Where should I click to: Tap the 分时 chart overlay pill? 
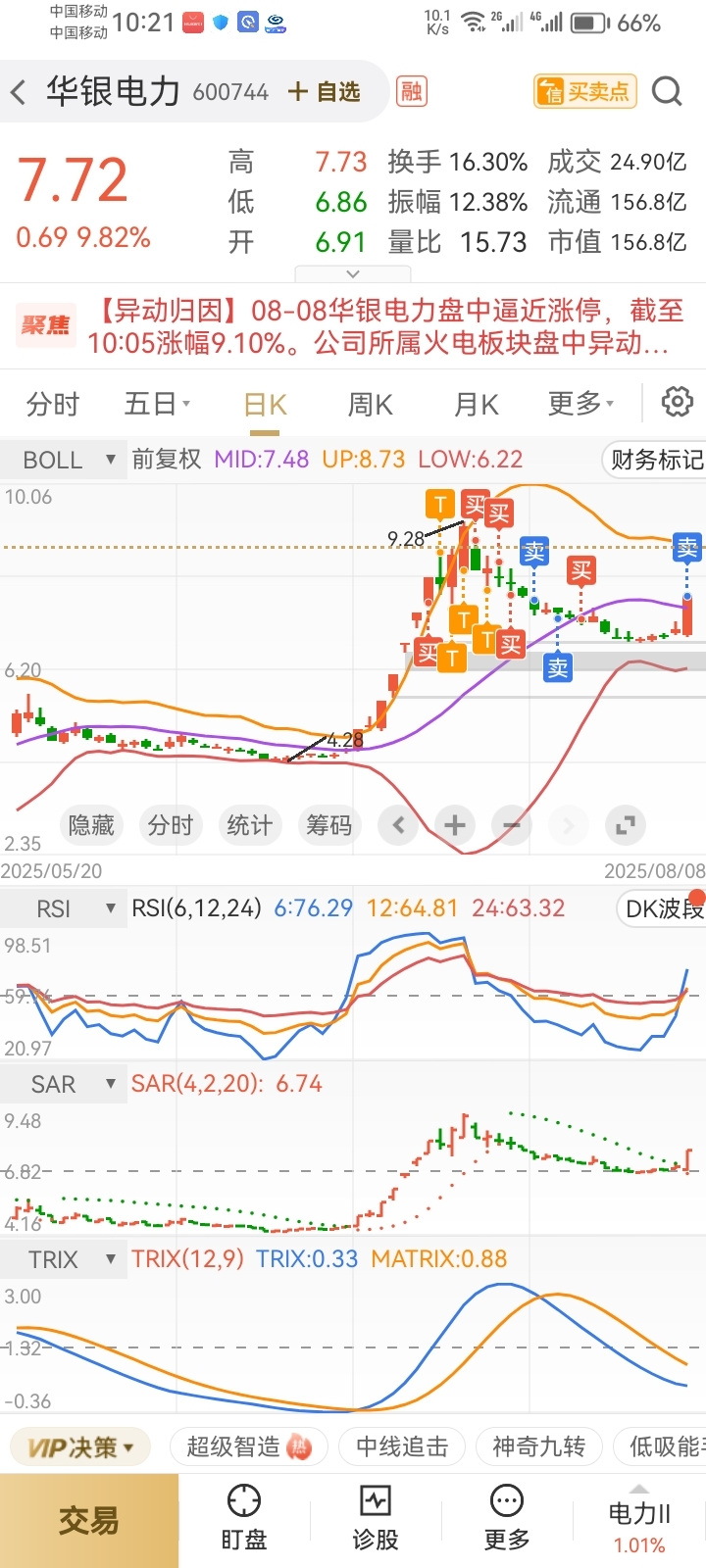coord(171,825)
